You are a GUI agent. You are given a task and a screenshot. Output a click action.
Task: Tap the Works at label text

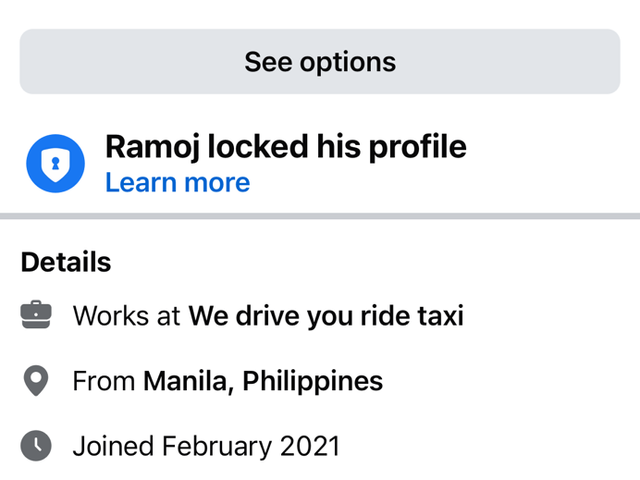click(x=126, y=316)
